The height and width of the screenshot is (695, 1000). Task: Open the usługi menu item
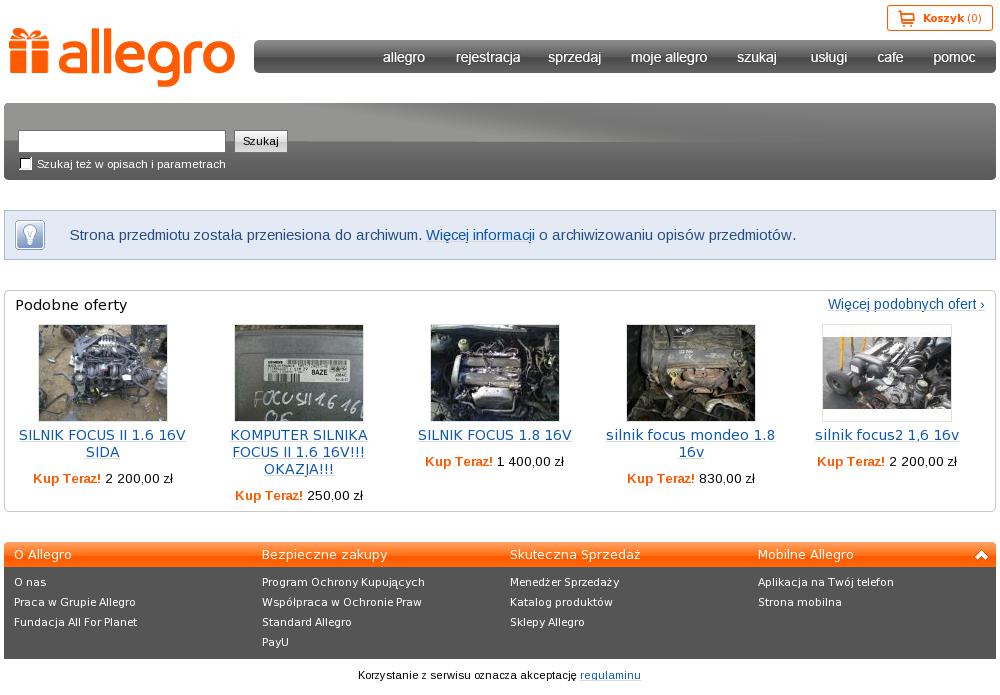point(828,57)
